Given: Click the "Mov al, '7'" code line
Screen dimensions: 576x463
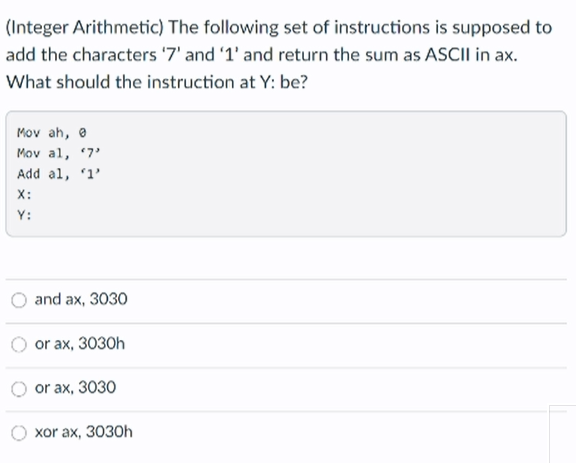Looking at the screenshot, I should tap(59, 153).
